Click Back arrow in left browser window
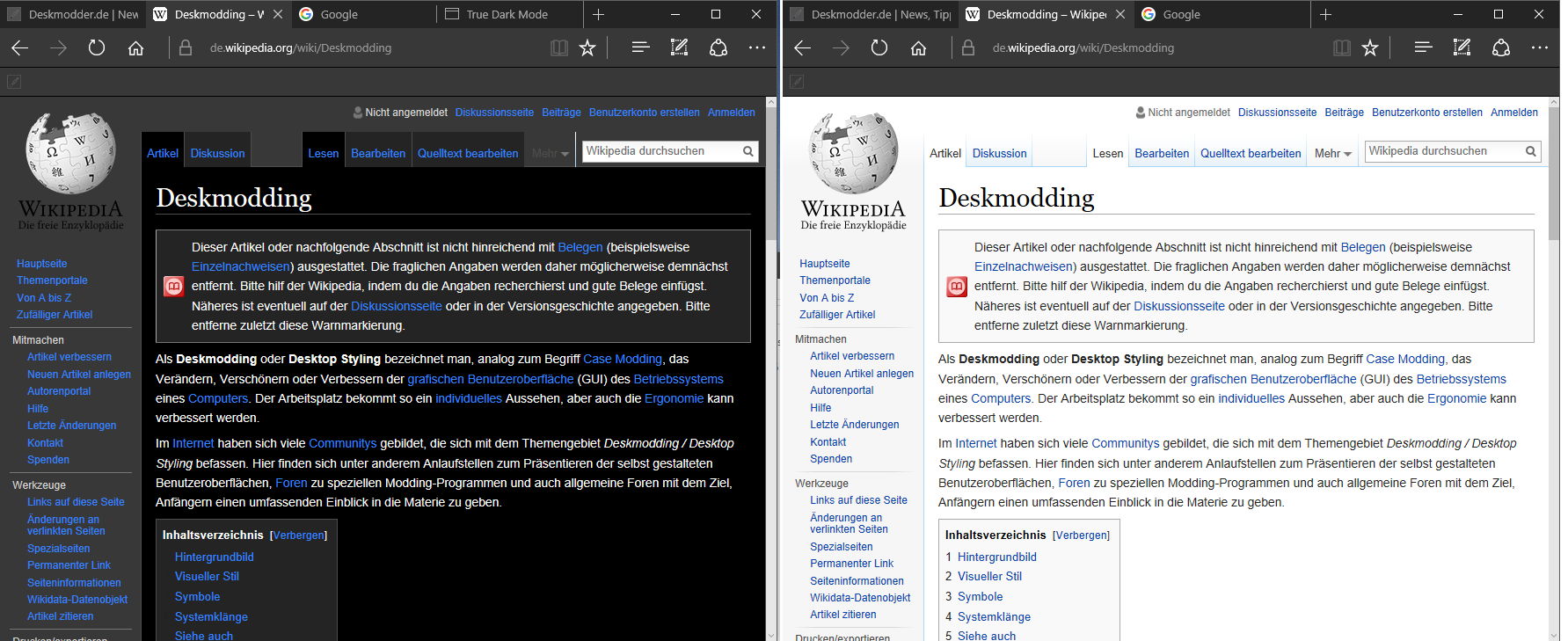This screenshot has width=1568, height=641. [19, 48]
